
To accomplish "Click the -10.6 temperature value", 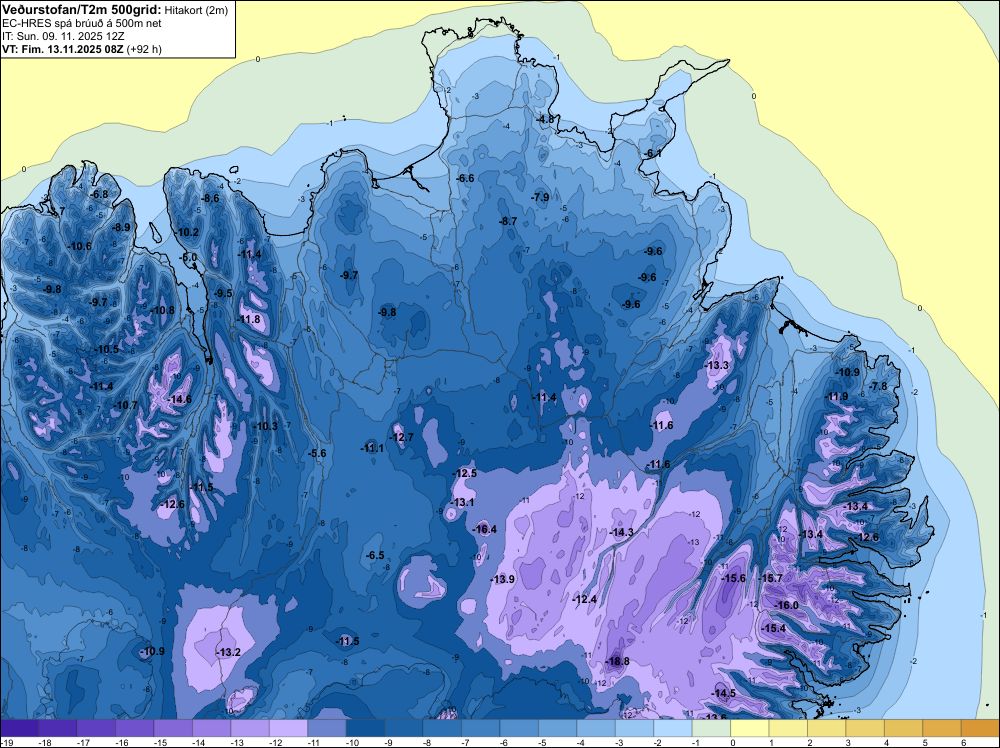I will coord(79,246).
